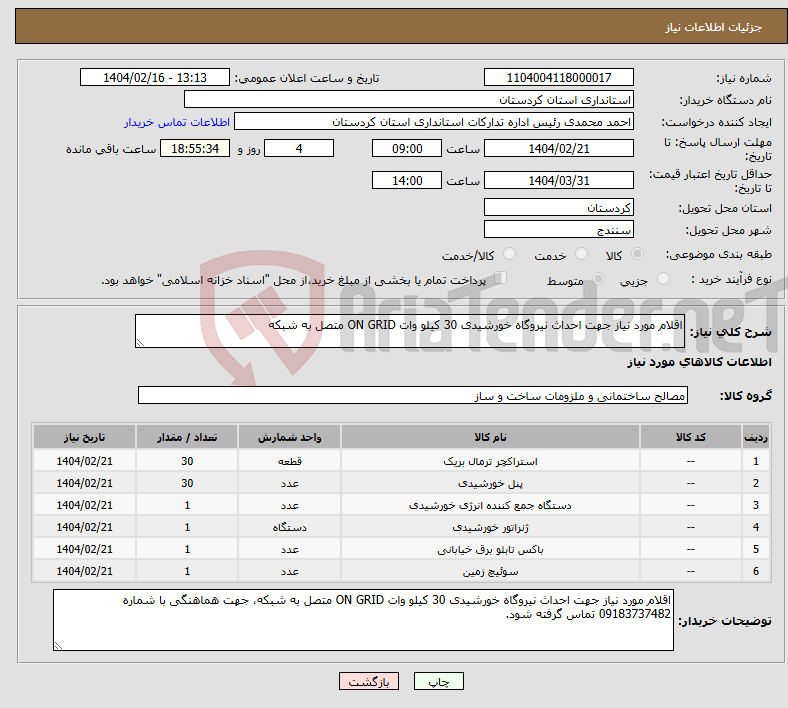Click quantity 30 in the پنل خورشیدی row
Image resolution: width=788 pixels, height=708 pixels.
pos(187,483)
